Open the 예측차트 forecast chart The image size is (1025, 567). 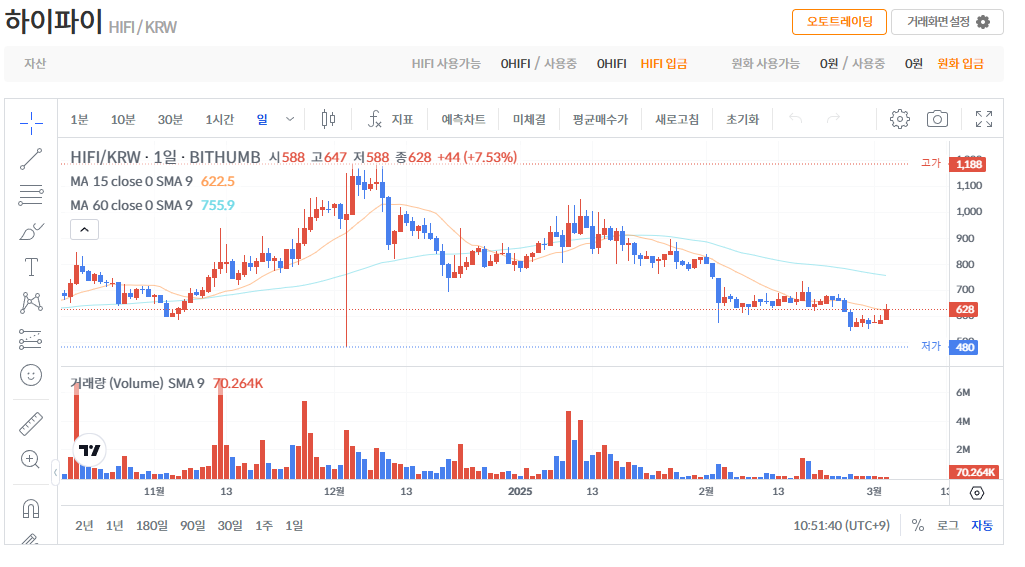pyautogui.click(x=463, y=119)
